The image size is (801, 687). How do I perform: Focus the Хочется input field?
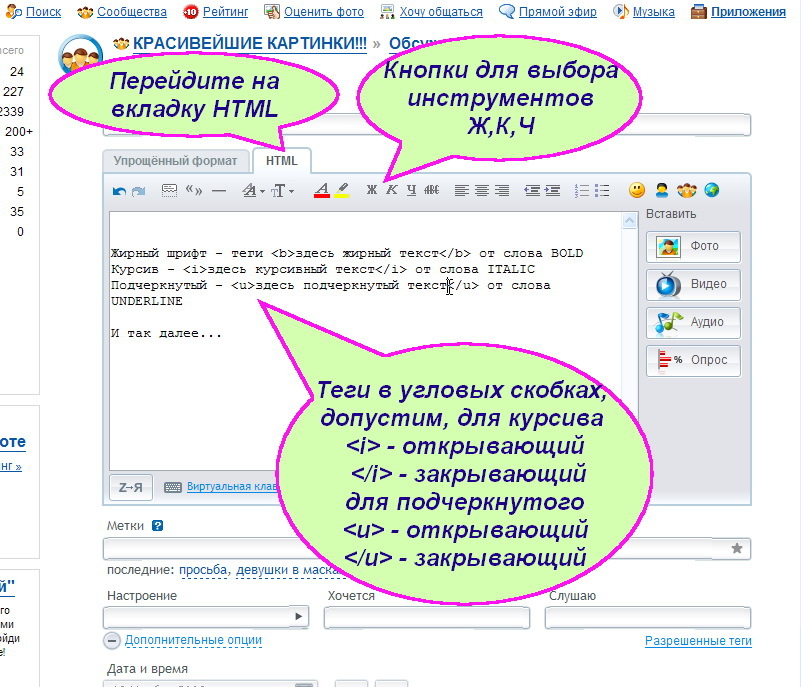(427, 618)
